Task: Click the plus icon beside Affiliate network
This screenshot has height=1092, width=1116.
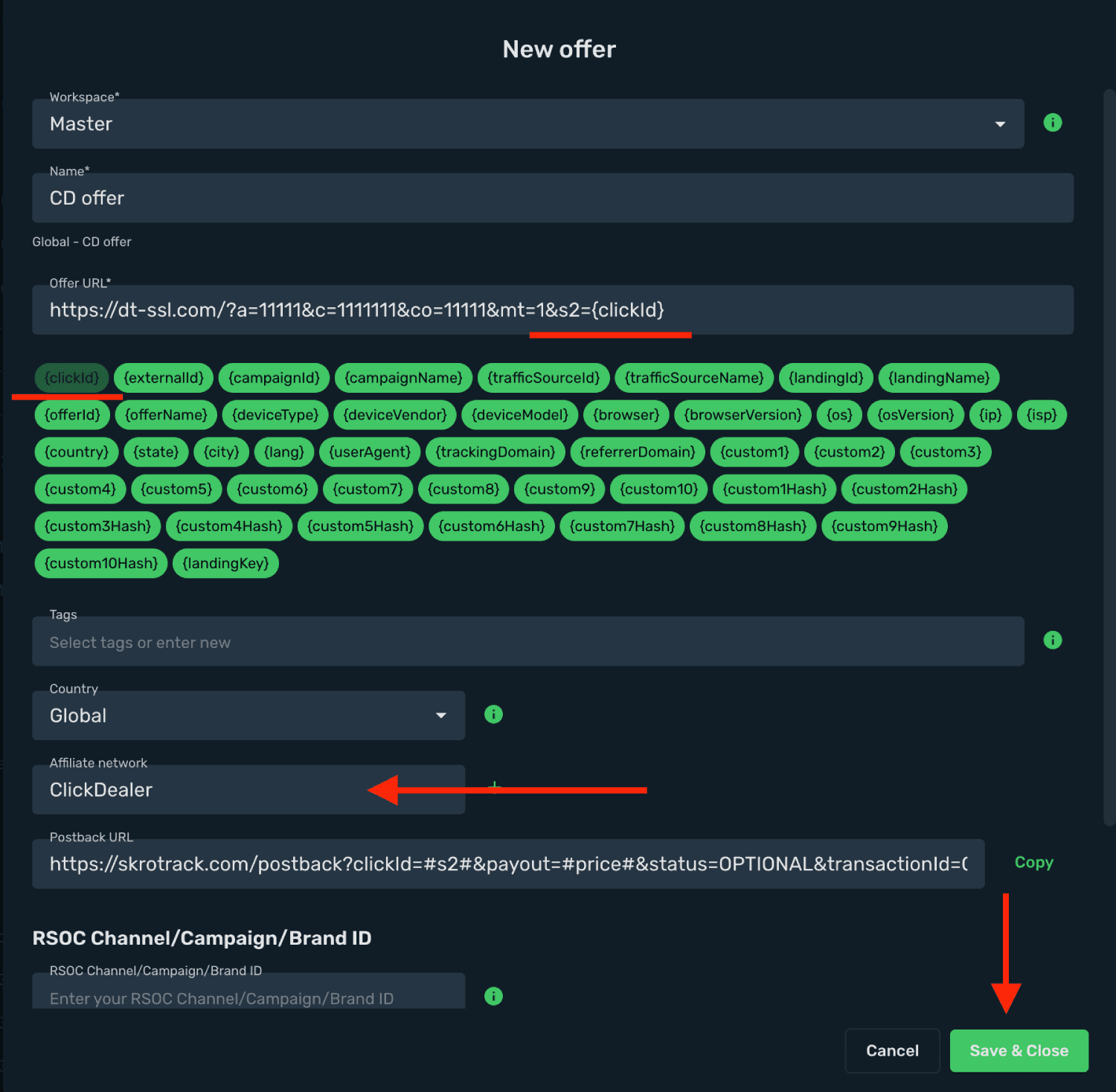Action: click(495, 787)
